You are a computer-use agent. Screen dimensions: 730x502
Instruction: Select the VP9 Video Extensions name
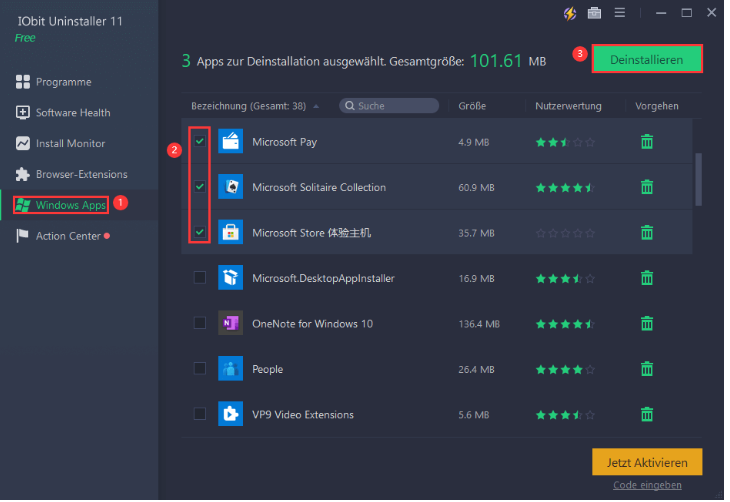point(303,414)
